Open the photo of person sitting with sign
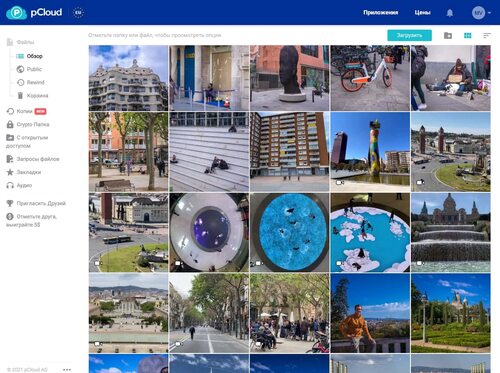This screenshot has width=500, height=373. pos(451,78)
